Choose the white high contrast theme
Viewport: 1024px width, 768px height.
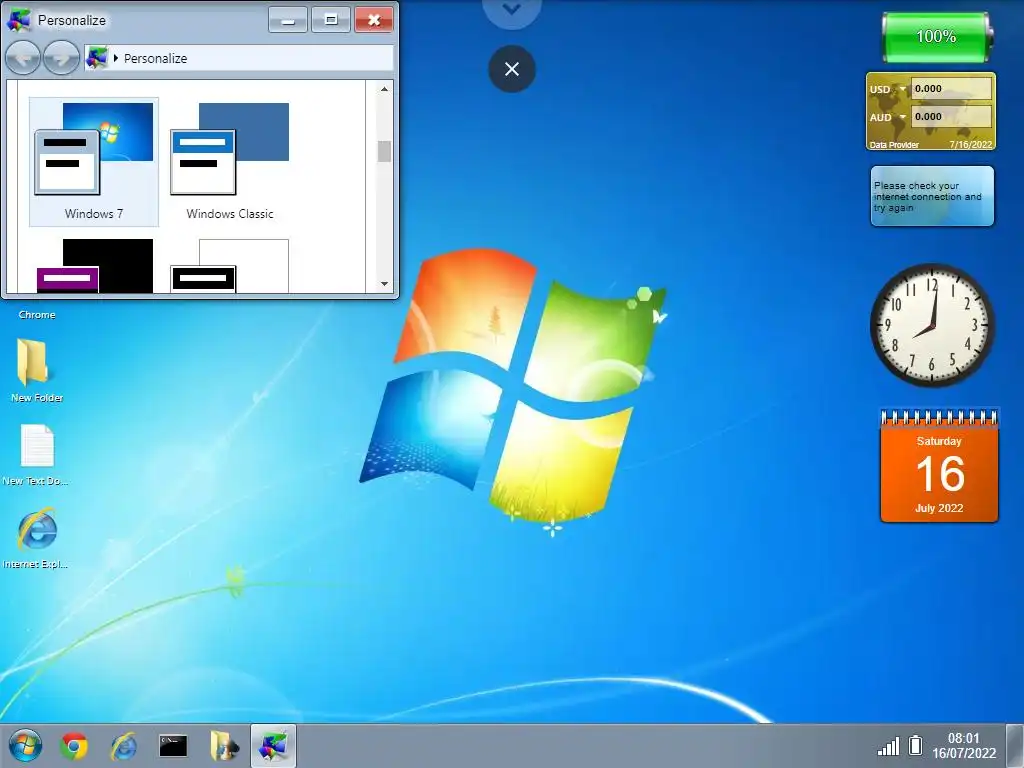pyautogui.click(x=230, y=266)
